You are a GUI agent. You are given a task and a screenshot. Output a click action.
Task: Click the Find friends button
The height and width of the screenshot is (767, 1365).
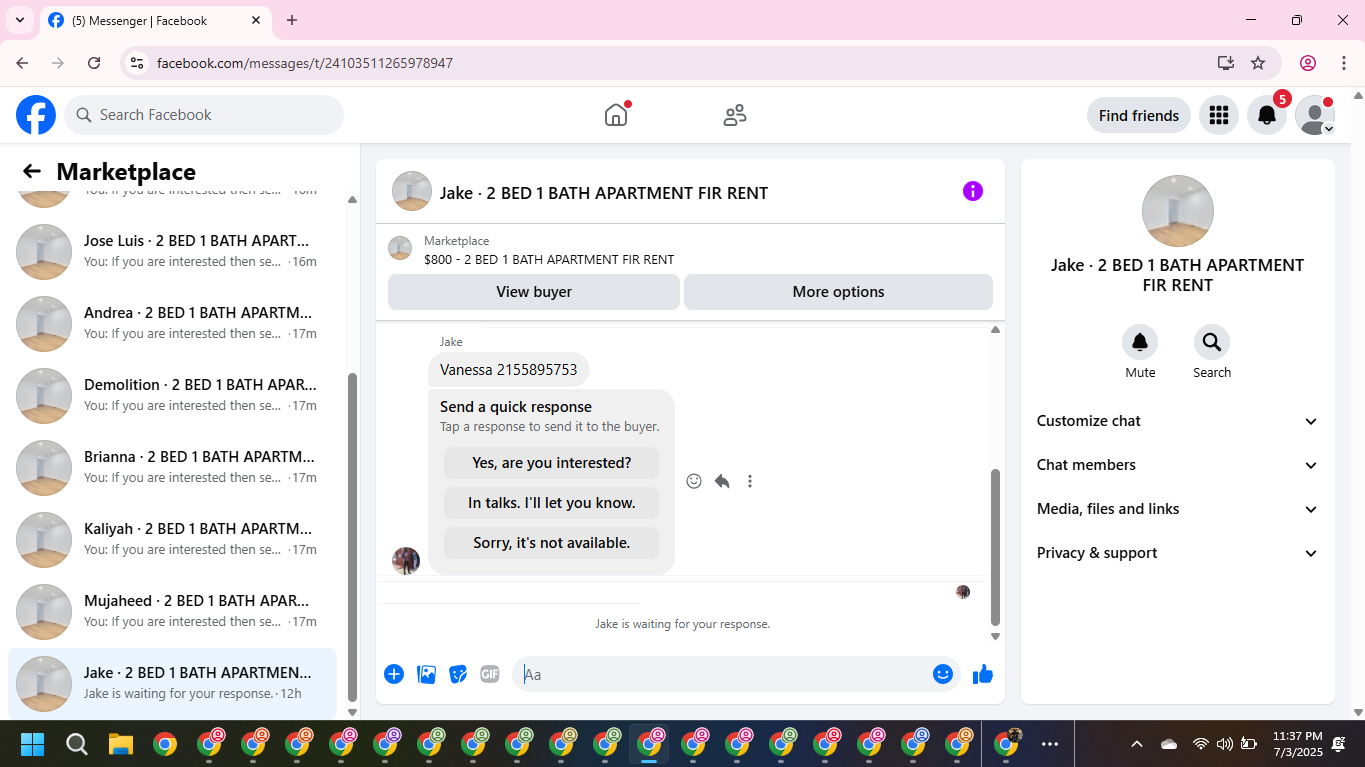tap(1139, 115)
